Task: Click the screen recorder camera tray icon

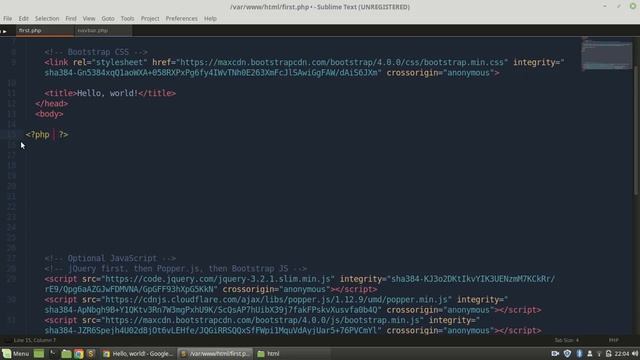Action: click(555, 353)
